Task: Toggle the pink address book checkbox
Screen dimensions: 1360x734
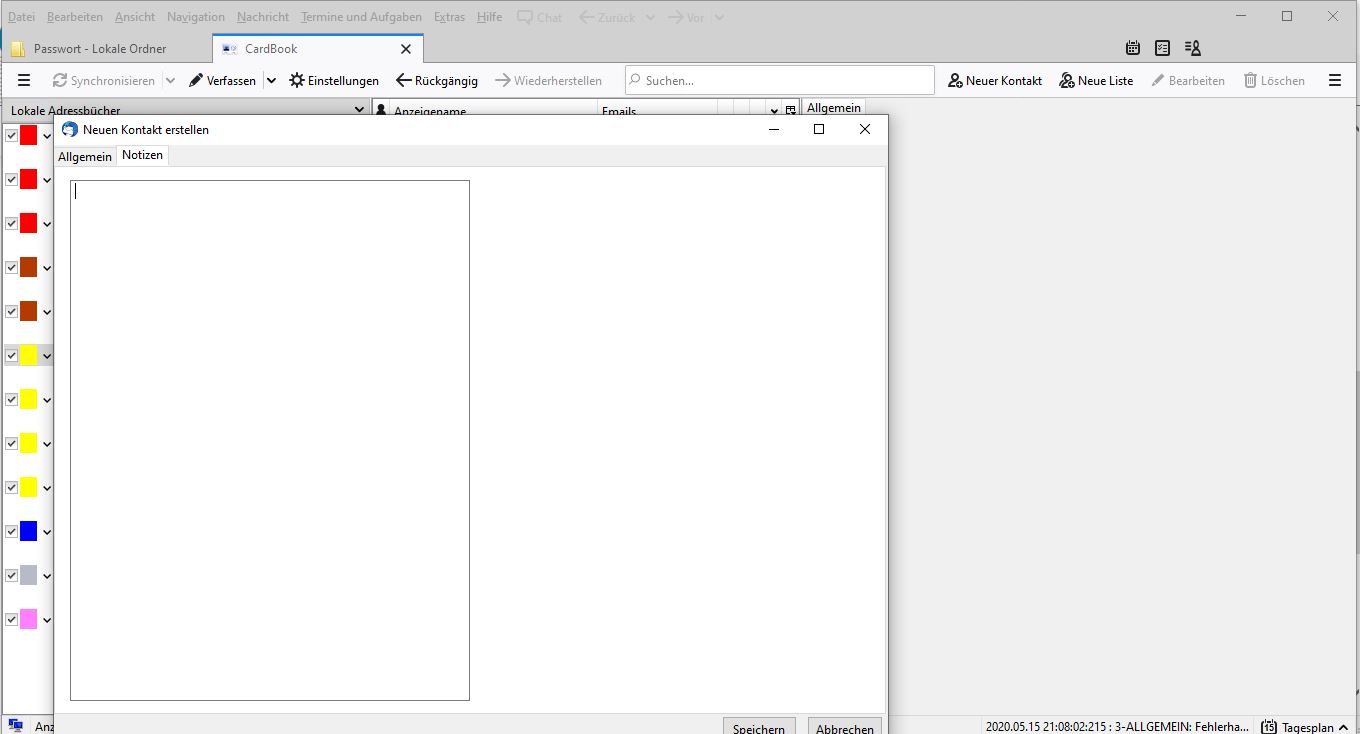Action: pos(12,619)
